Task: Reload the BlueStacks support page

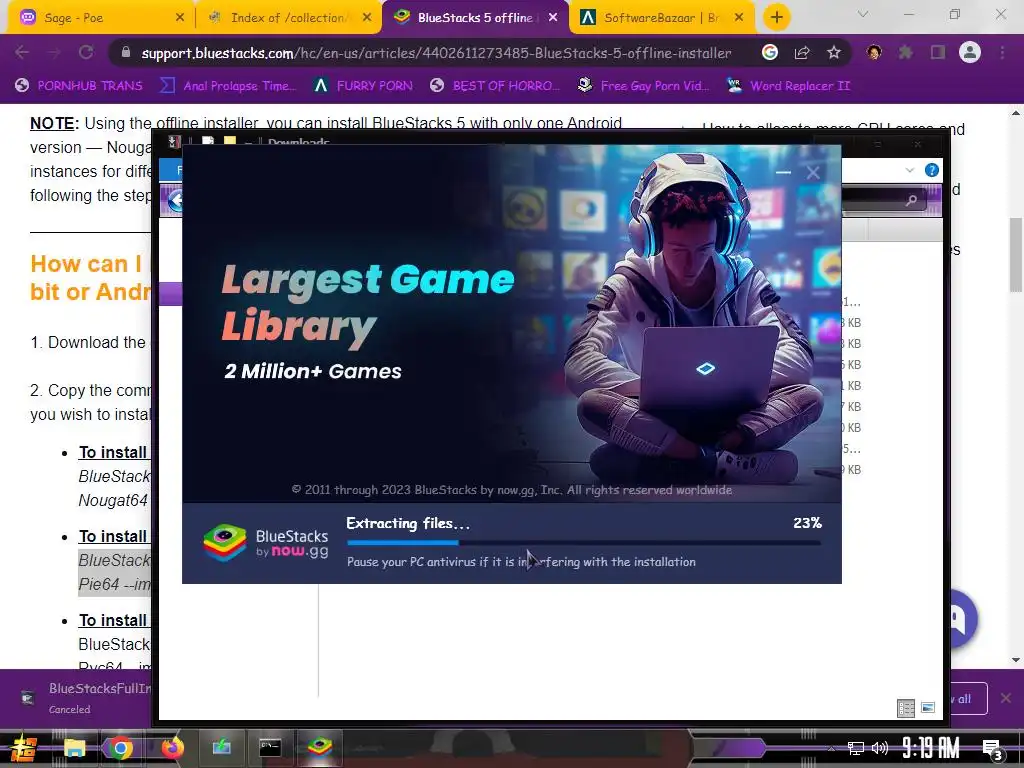Action: pos(86,52)
